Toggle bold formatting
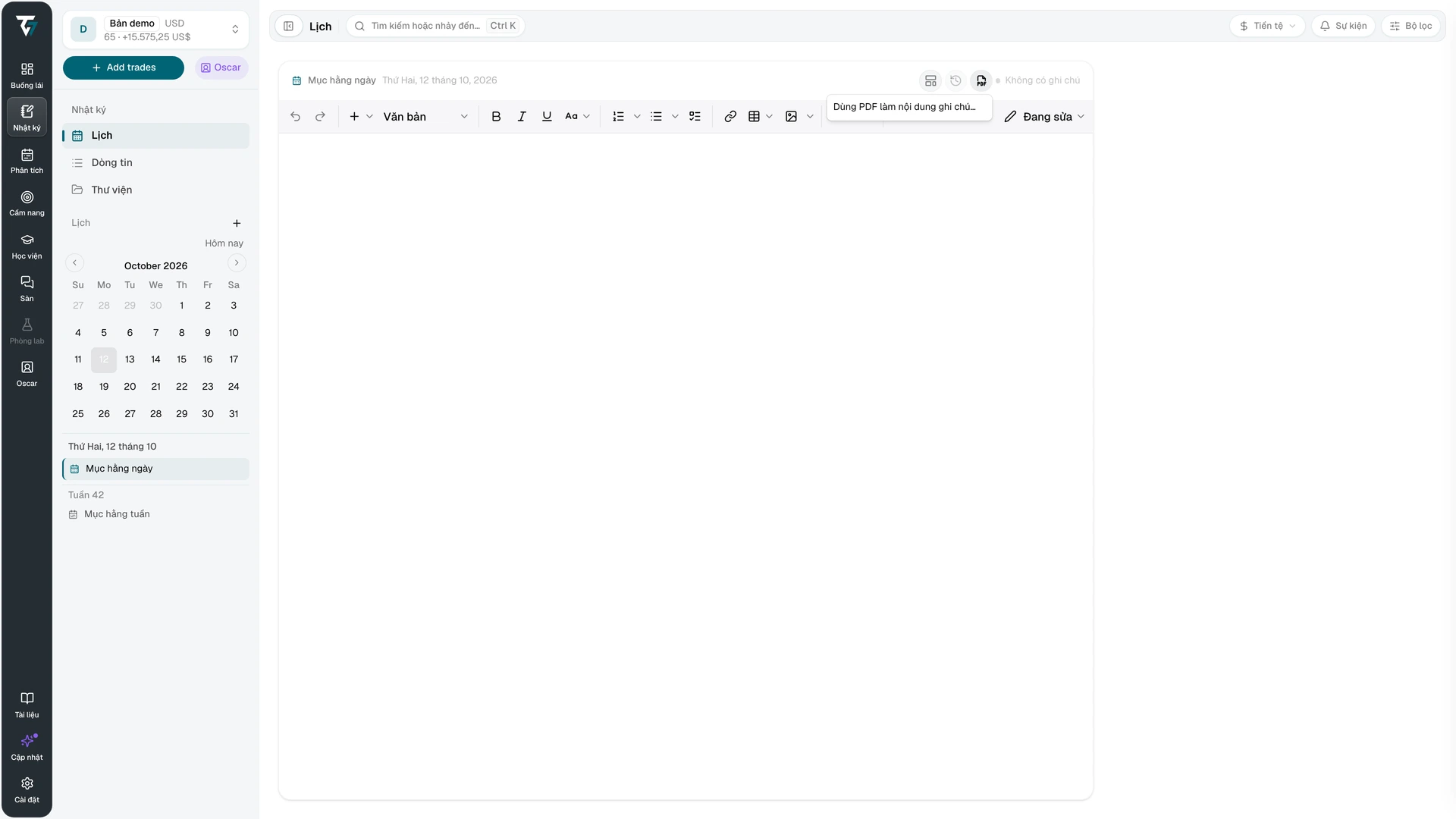This screenshot has height=819, width=1456. (x=496, y=116)
